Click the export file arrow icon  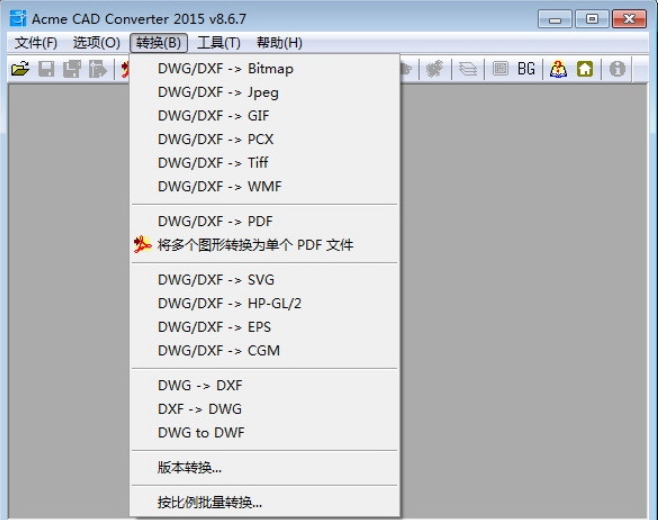[98, 69]
